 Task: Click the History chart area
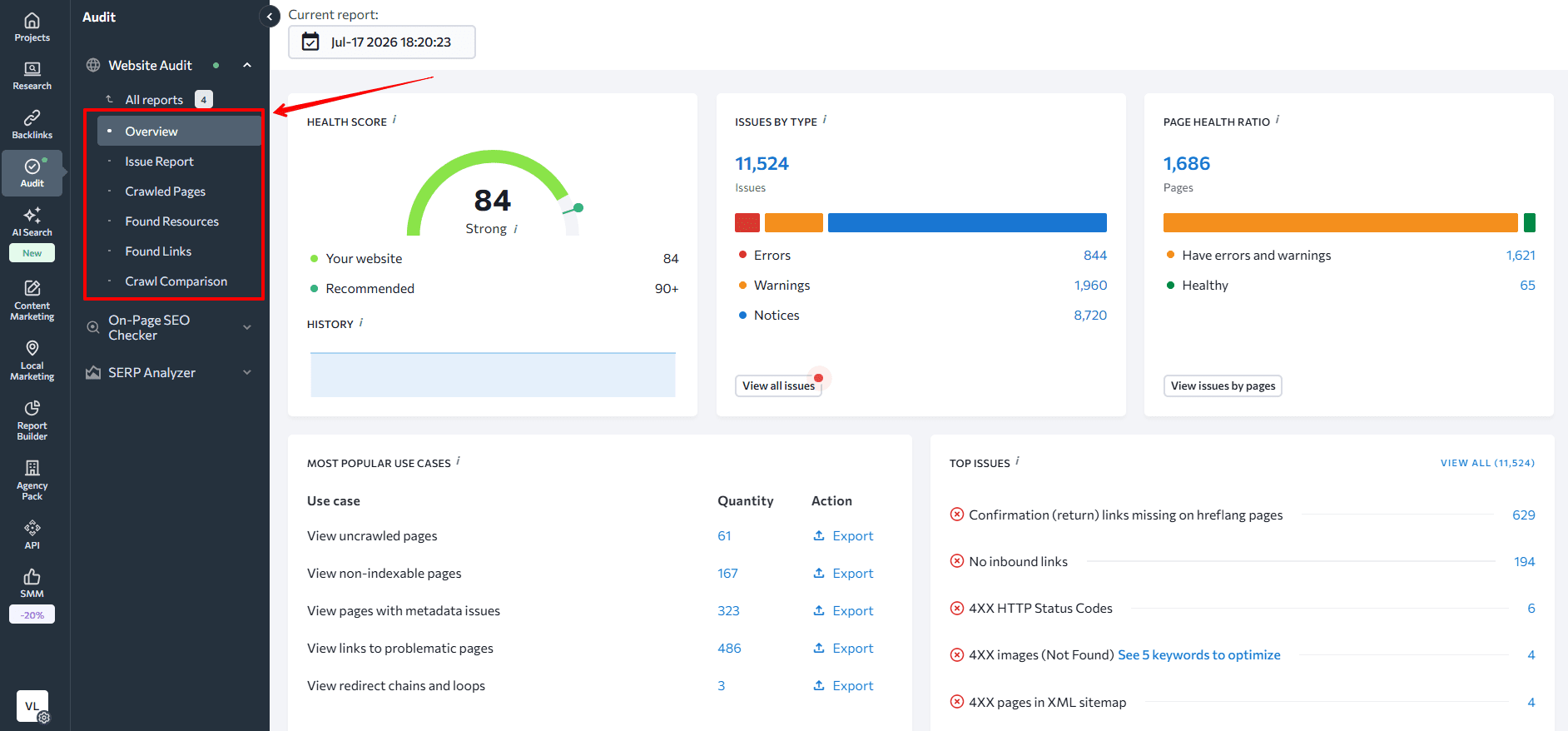coord(493,375)
